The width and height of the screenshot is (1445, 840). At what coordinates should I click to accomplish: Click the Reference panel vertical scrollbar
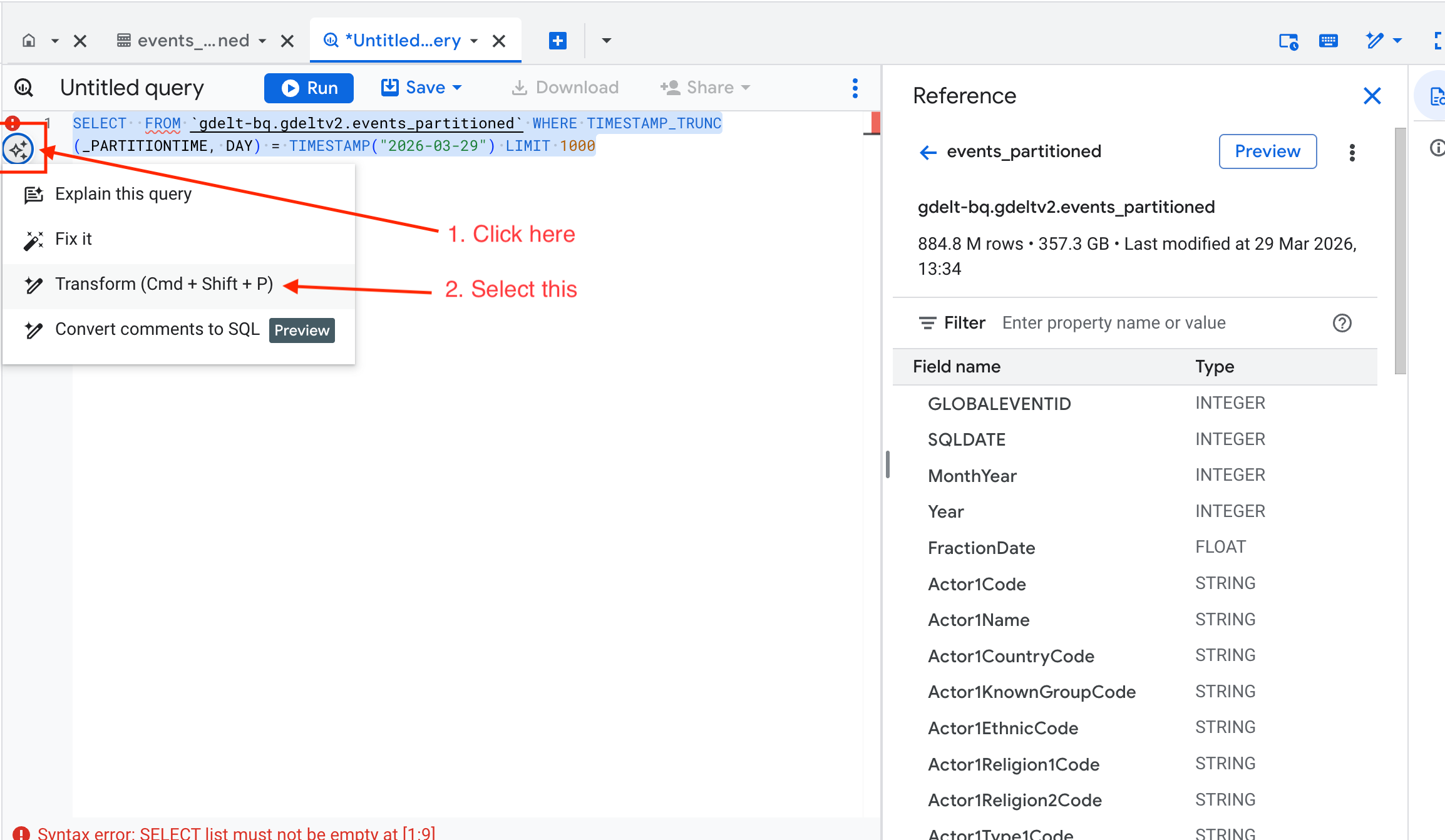1401,250
